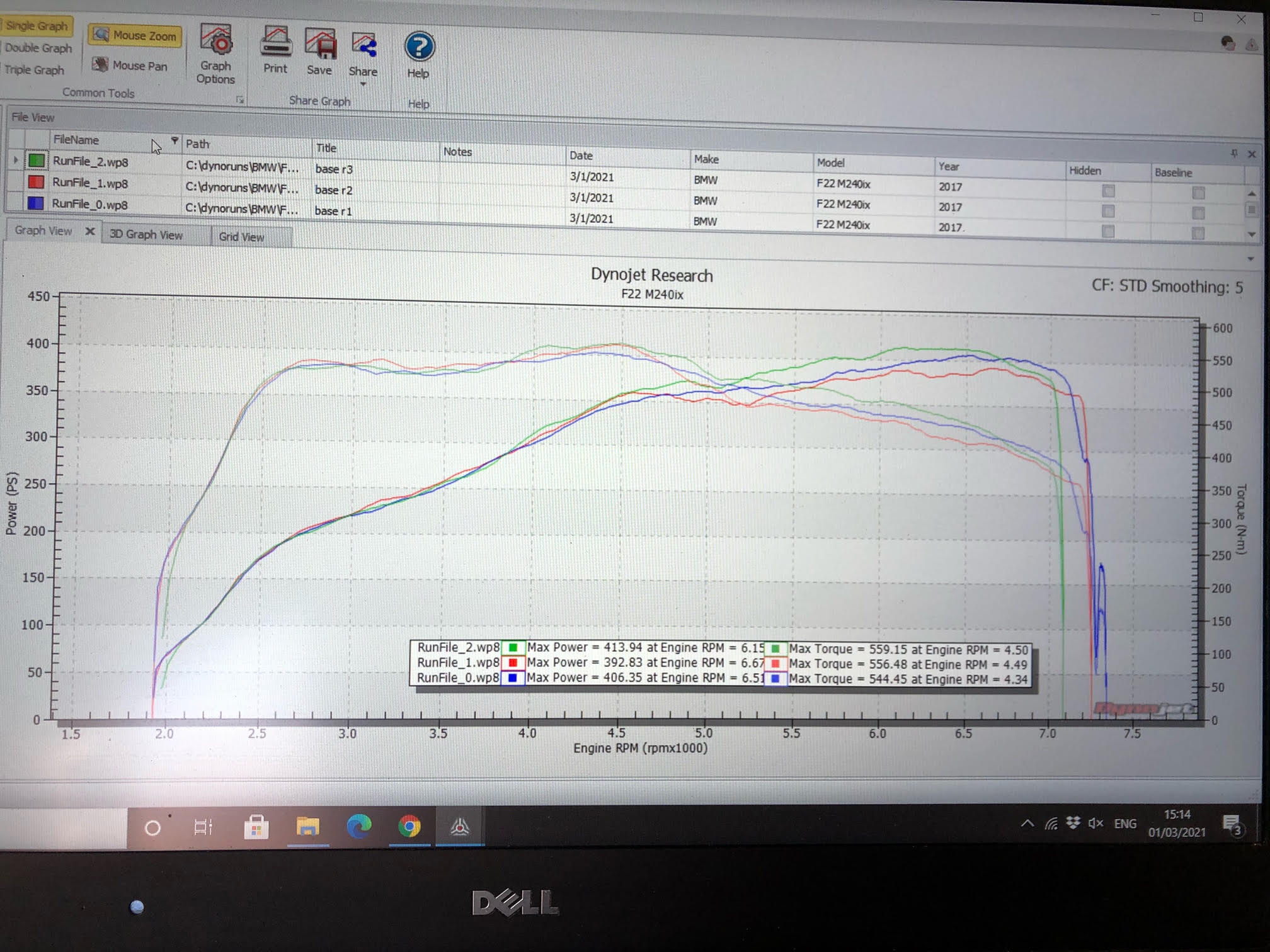Open Graph Options tool
Image resolution: width=1270 pixels, height=952 pixels.
(x=215, y=54)
